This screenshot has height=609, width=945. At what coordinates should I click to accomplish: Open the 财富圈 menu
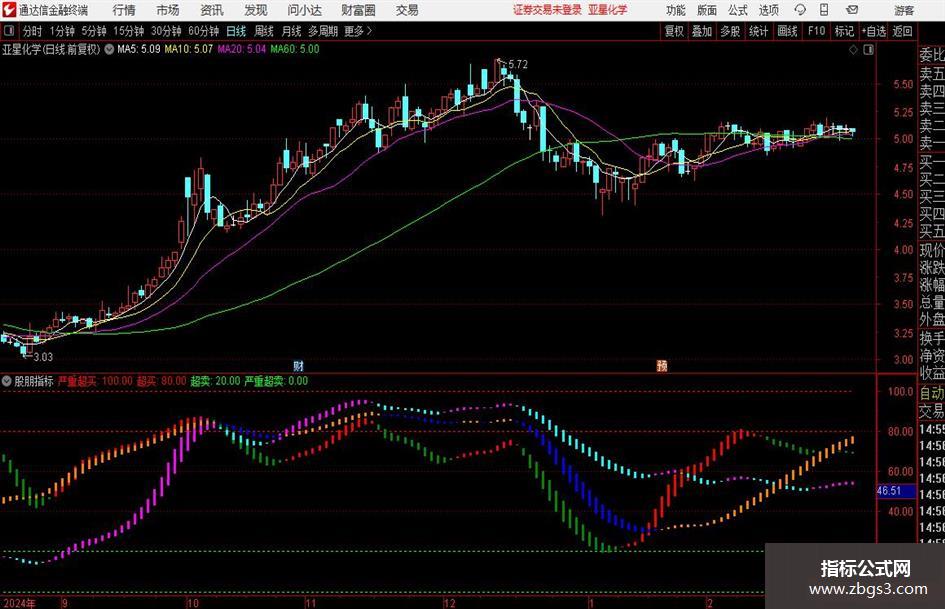click(358, 10)
